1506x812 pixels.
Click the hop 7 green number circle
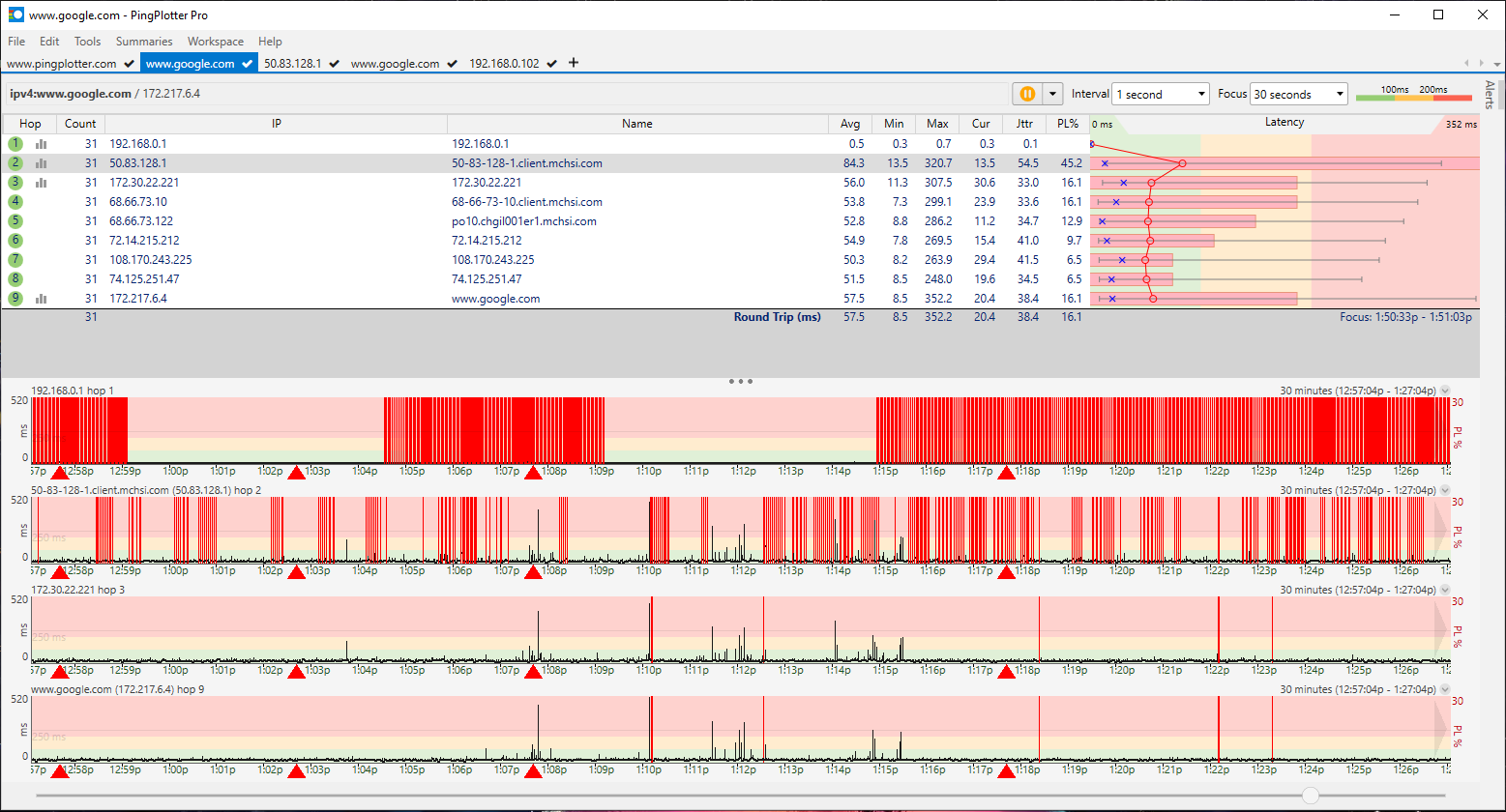click(x=15, y=260)
